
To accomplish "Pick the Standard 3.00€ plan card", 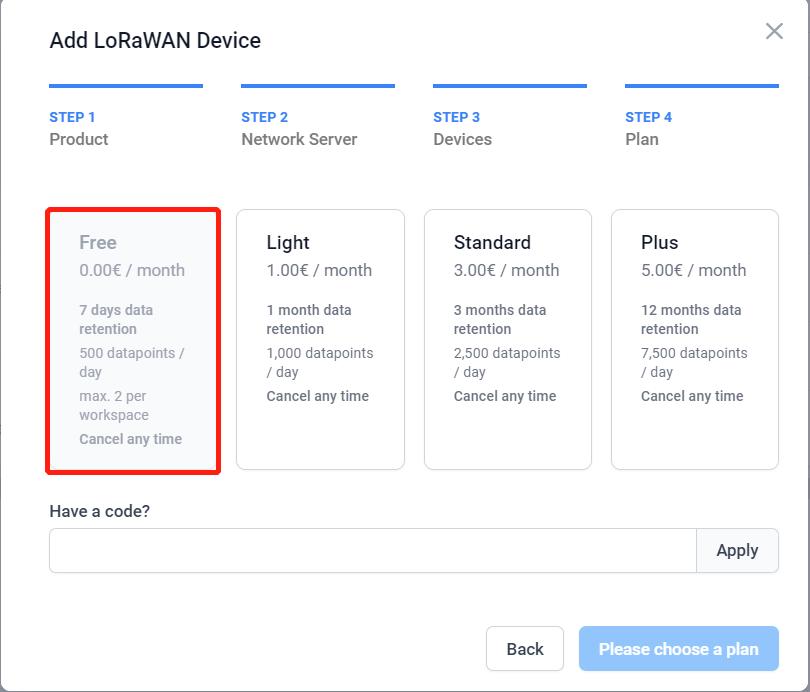I will tap(507, 340).
